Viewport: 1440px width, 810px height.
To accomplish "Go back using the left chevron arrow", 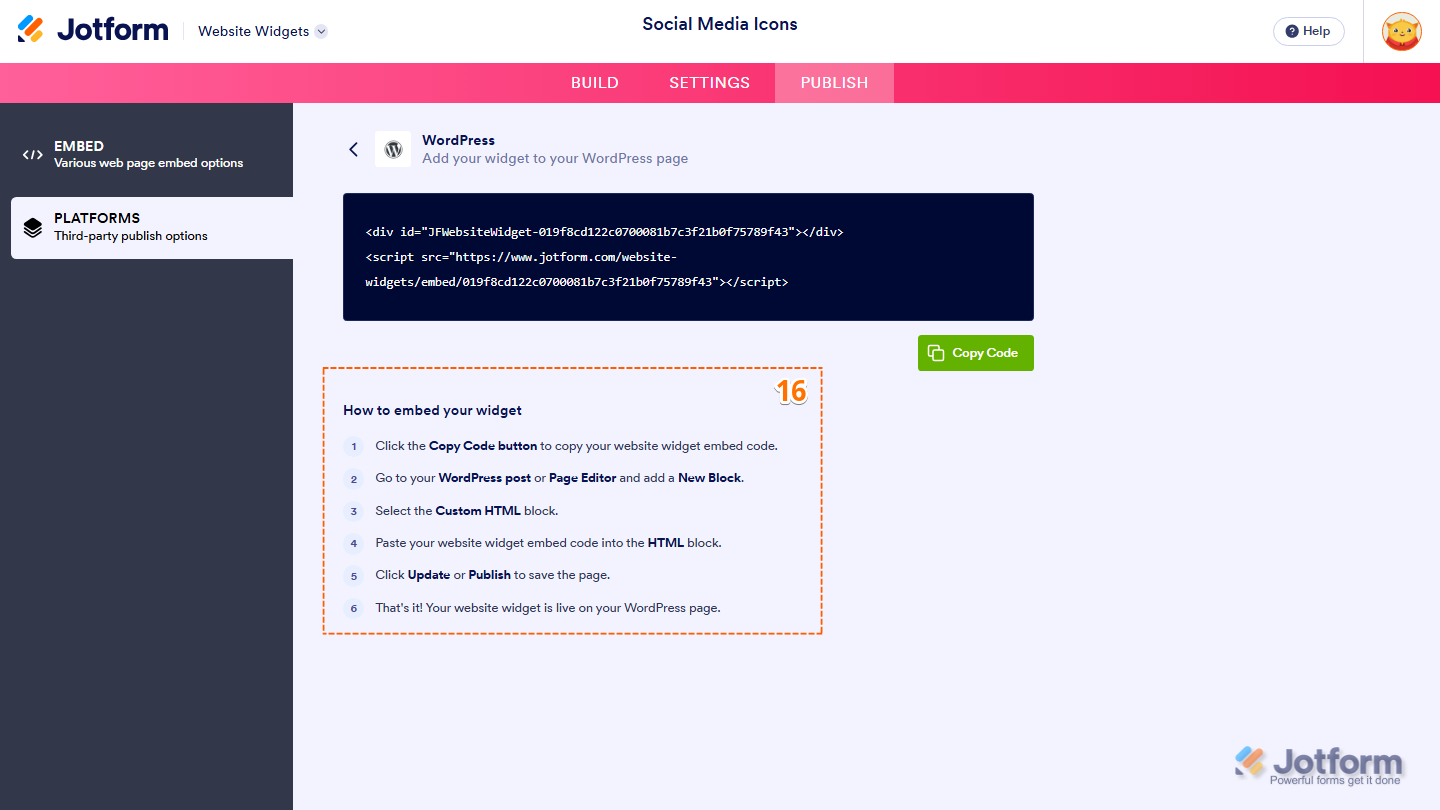I will click(x=353, y=149).
